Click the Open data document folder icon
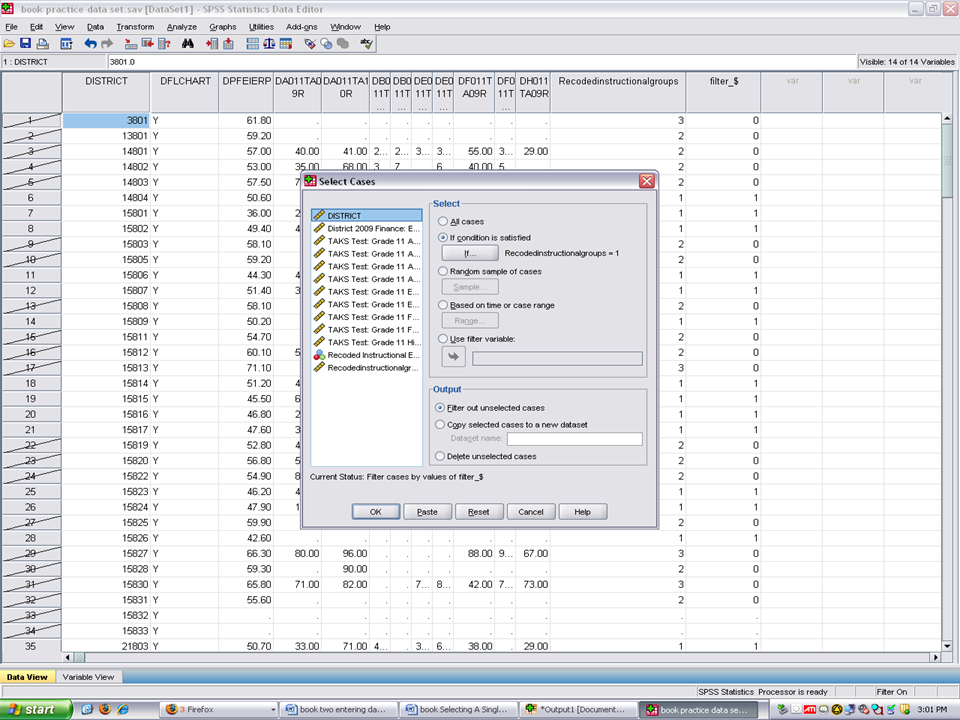The image size is (960, 720). [9, 44]
